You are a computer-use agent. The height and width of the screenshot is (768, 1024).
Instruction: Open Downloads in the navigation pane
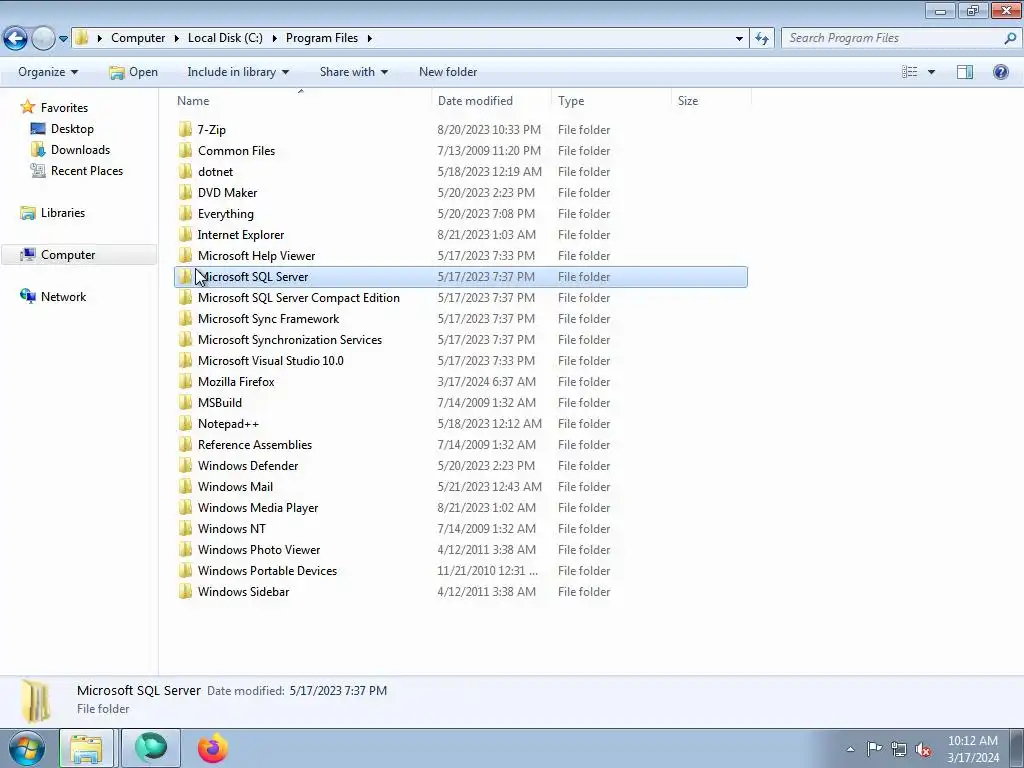coord(71,150)
